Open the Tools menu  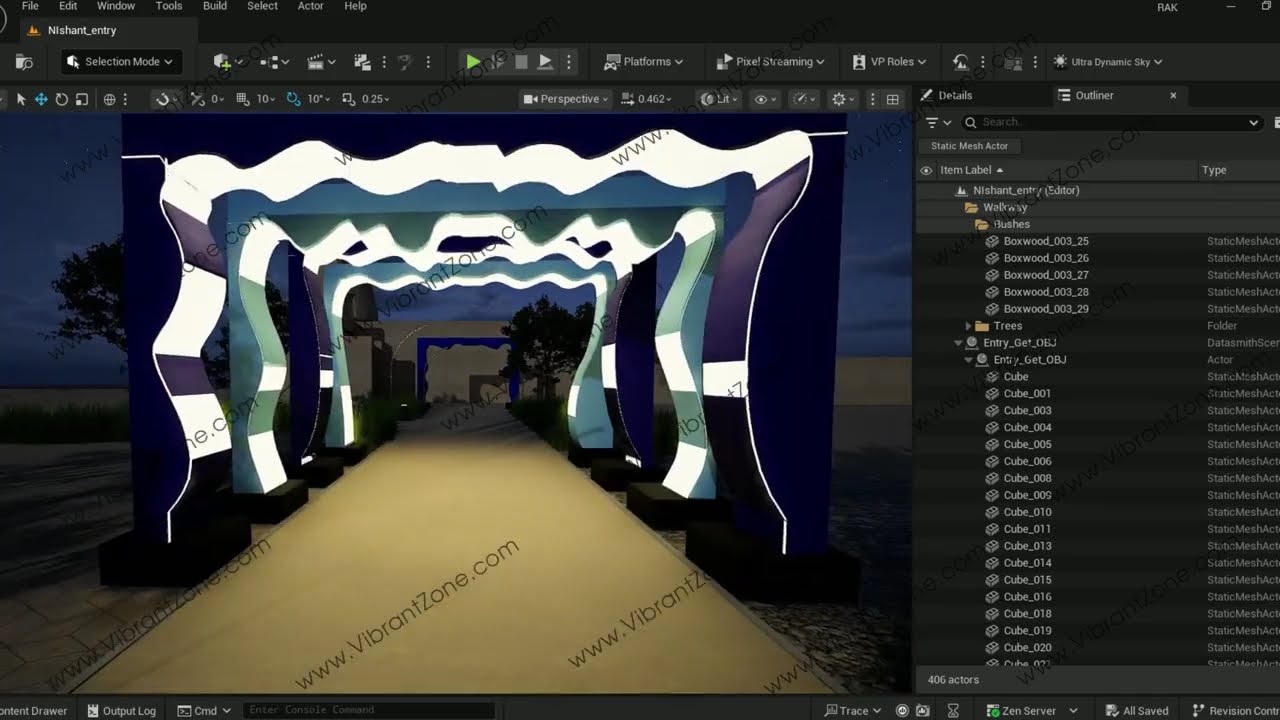tap(169, 6)
